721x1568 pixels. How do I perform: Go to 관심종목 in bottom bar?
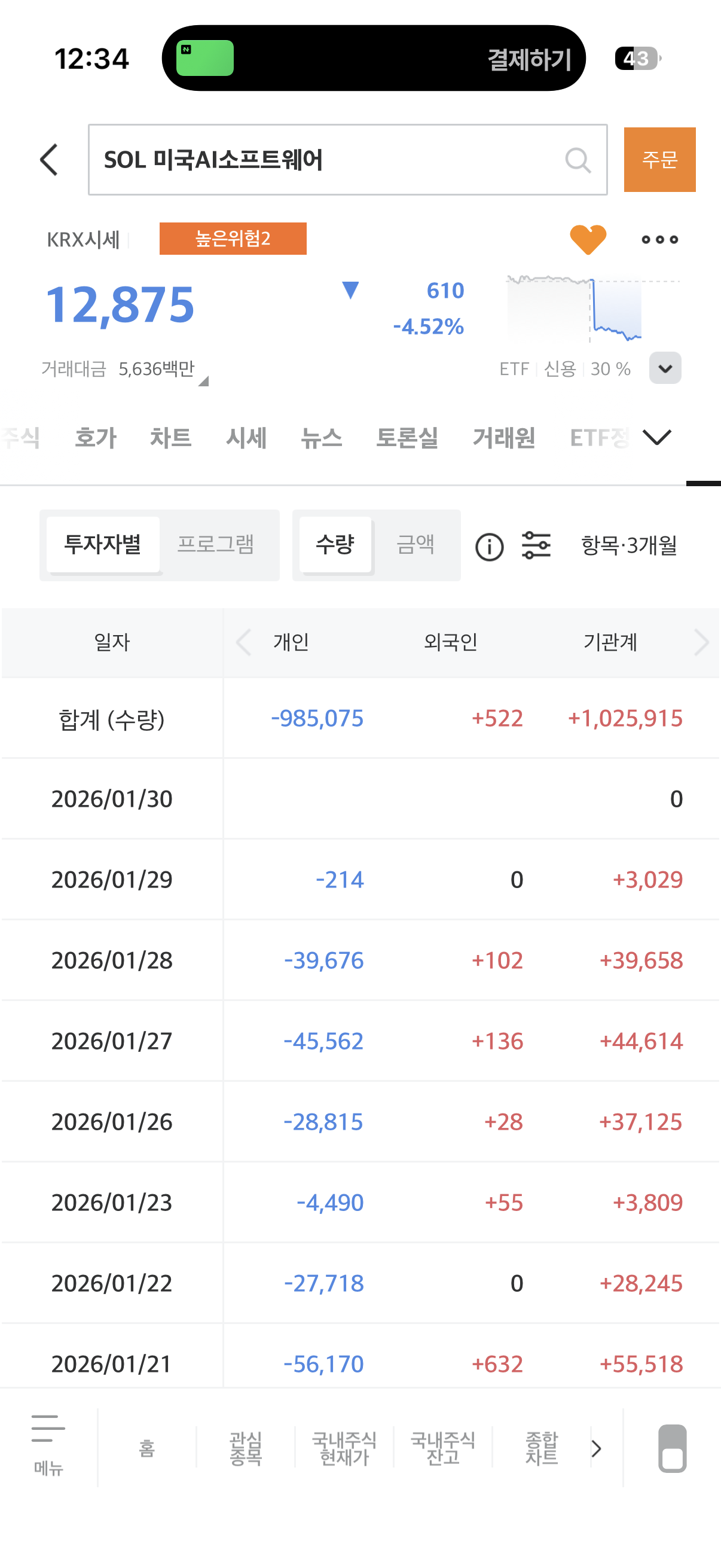click(x=245, y=1448)
